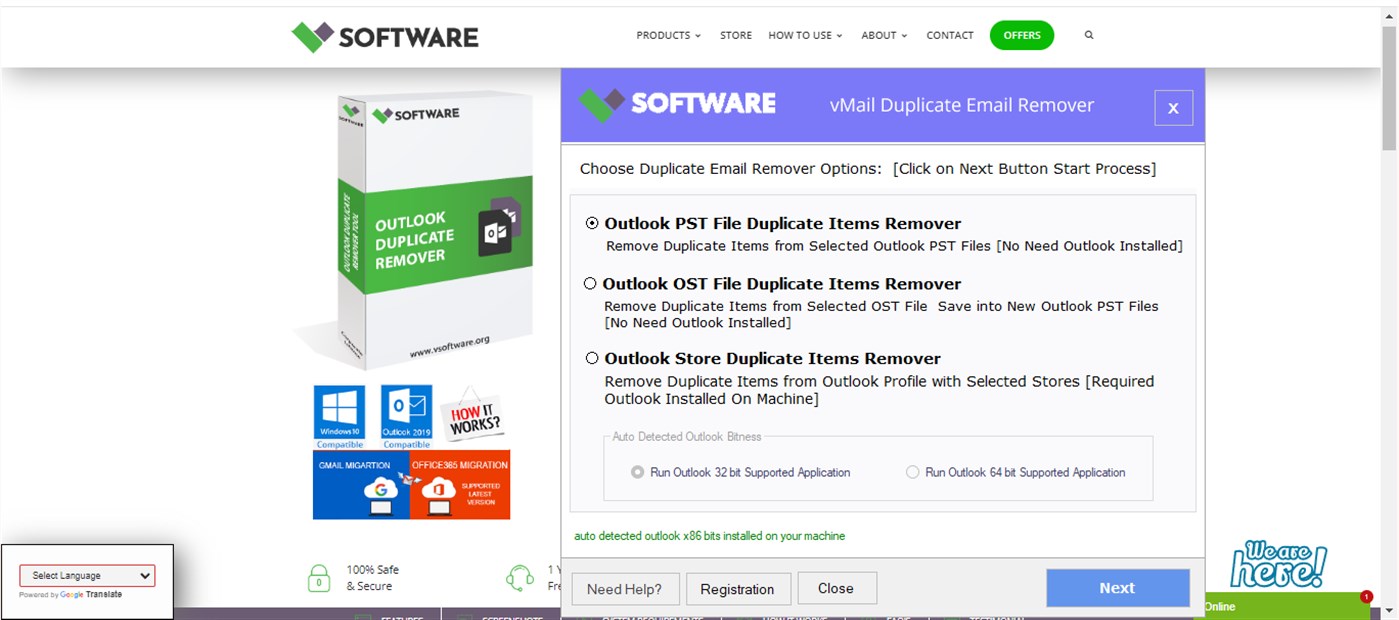Open the Registration dialog
This screenshot has width=1399, height=620.
(738, 589)
